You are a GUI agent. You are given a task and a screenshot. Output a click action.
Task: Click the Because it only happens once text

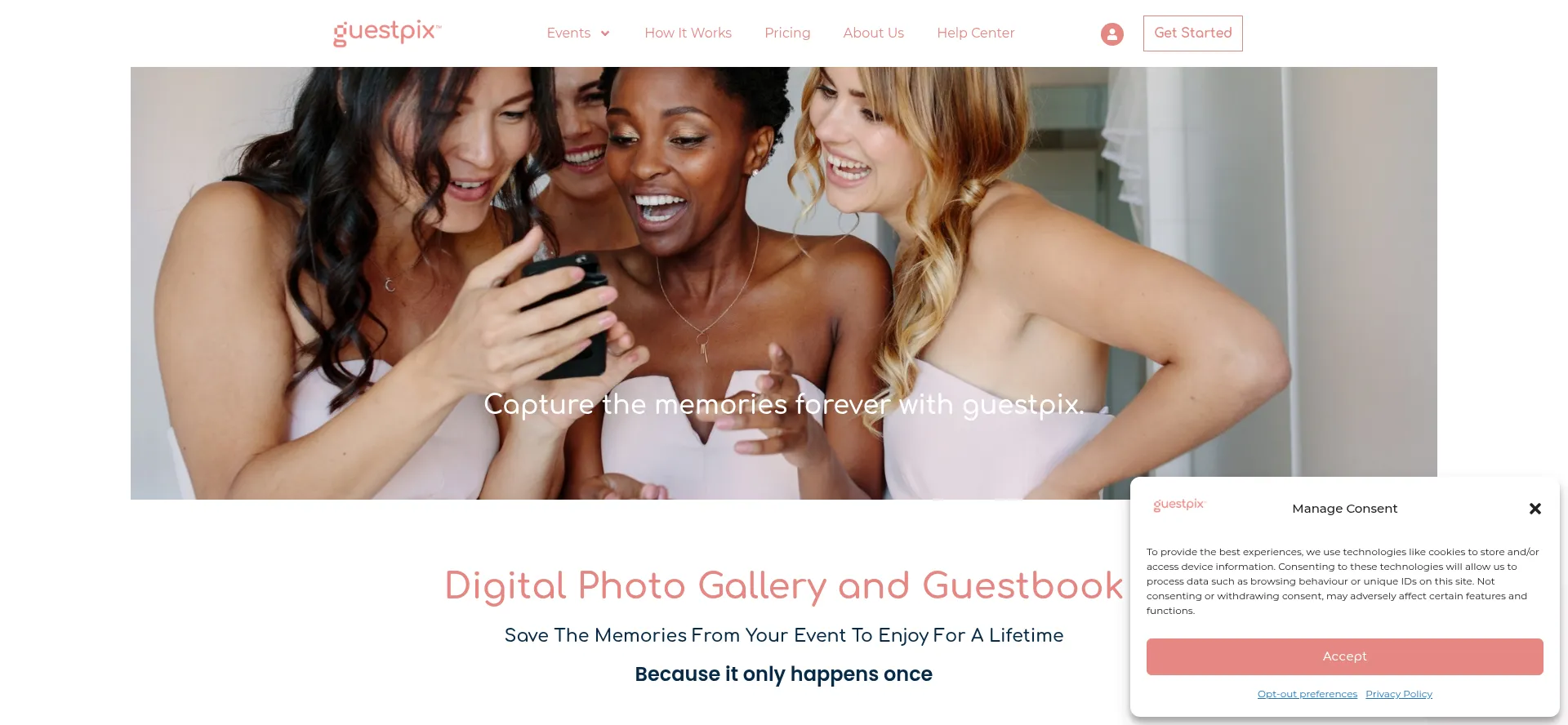click(783, 674)
